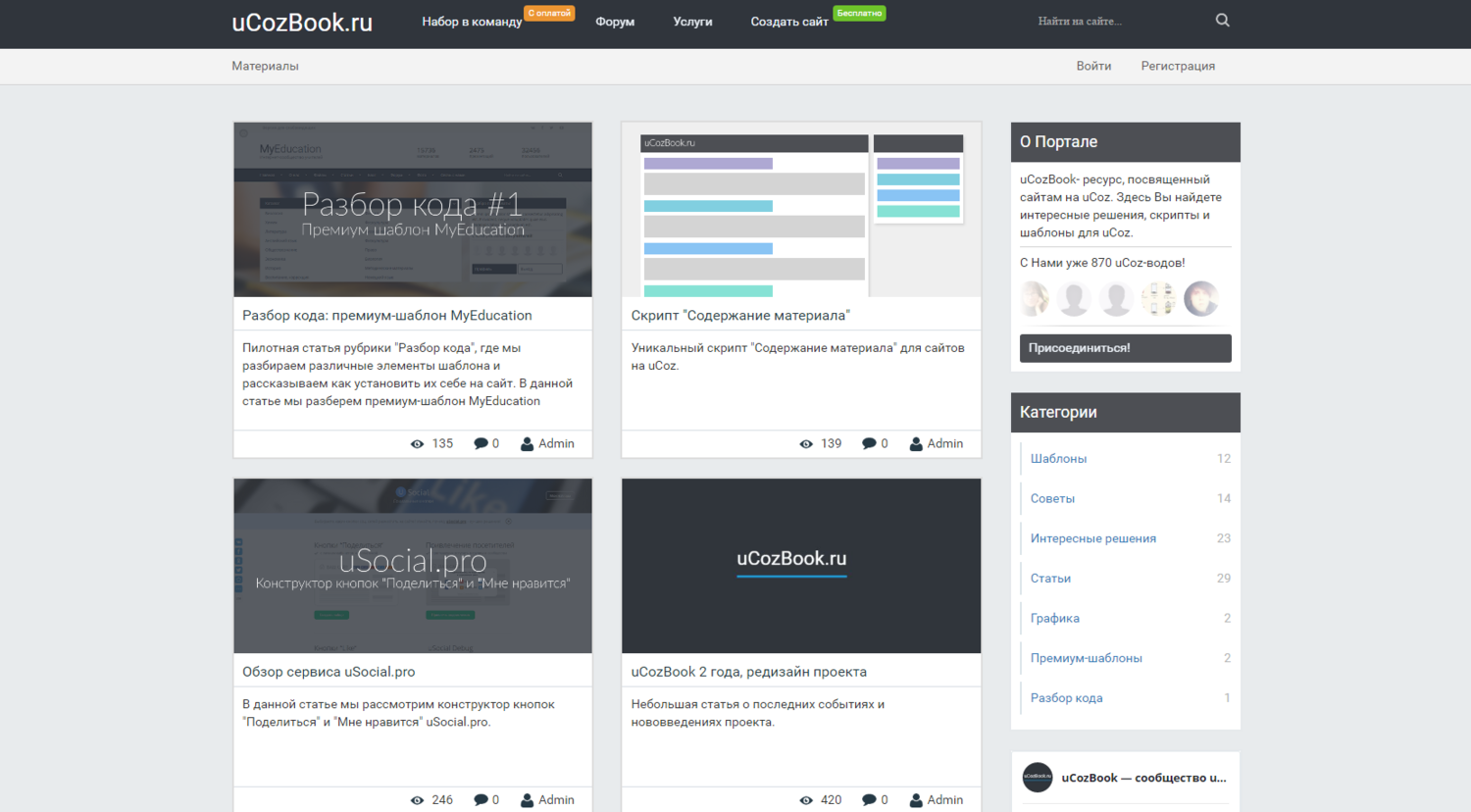Screen dimensions: 1471x812
Task: Click Admin author name on uSocial.pro card
Action: coord(556,800)
